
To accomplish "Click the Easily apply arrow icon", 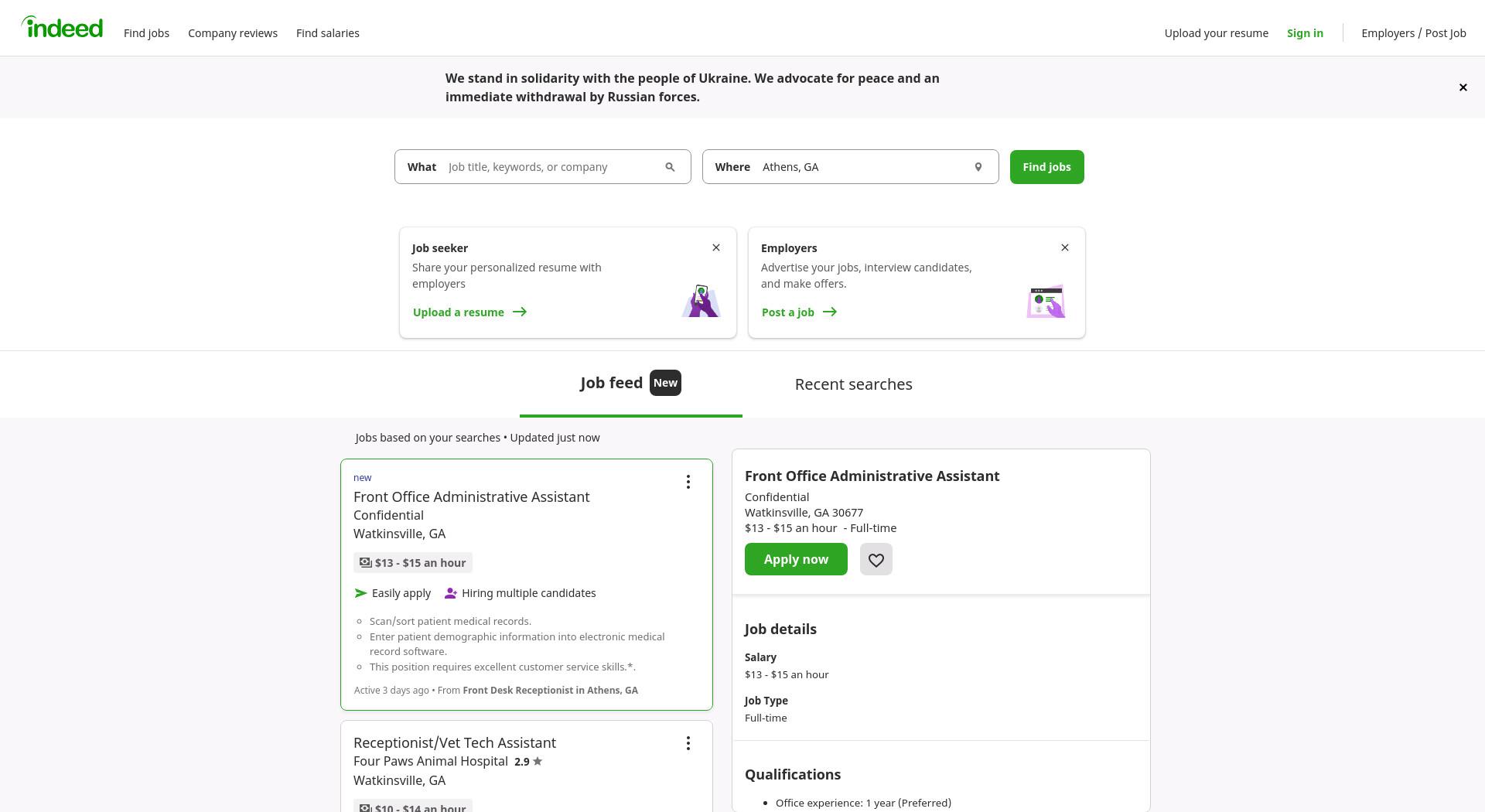I will pos(360,593).
